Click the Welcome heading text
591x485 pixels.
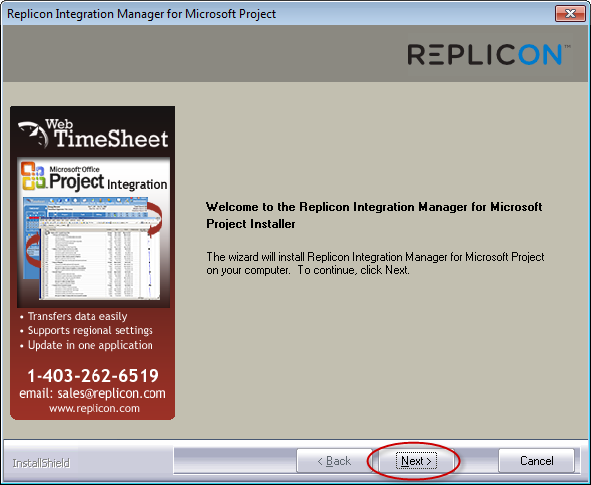[374, 215]
